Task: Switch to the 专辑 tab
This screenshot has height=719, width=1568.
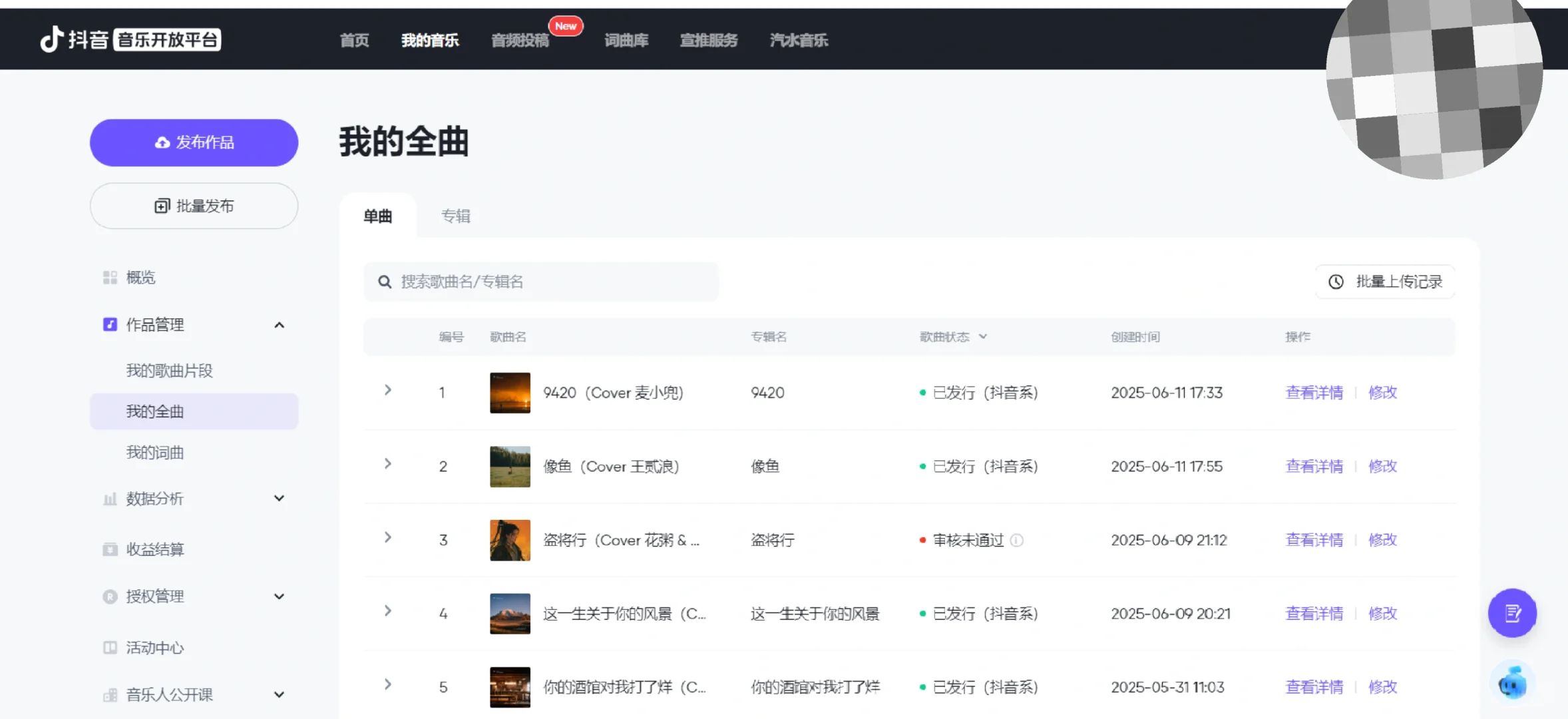Action: tap(456, 216)
